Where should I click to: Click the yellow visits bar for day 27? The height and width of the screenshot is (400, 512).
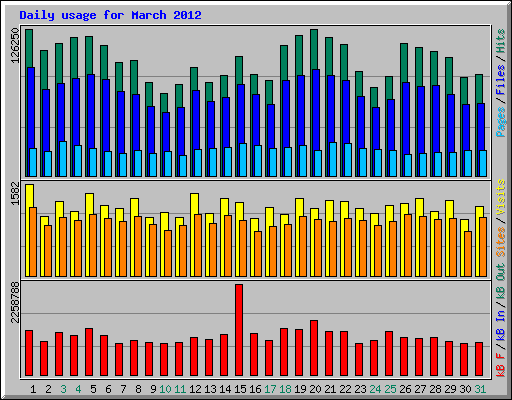pyautogui.click(x=419, y=207)
